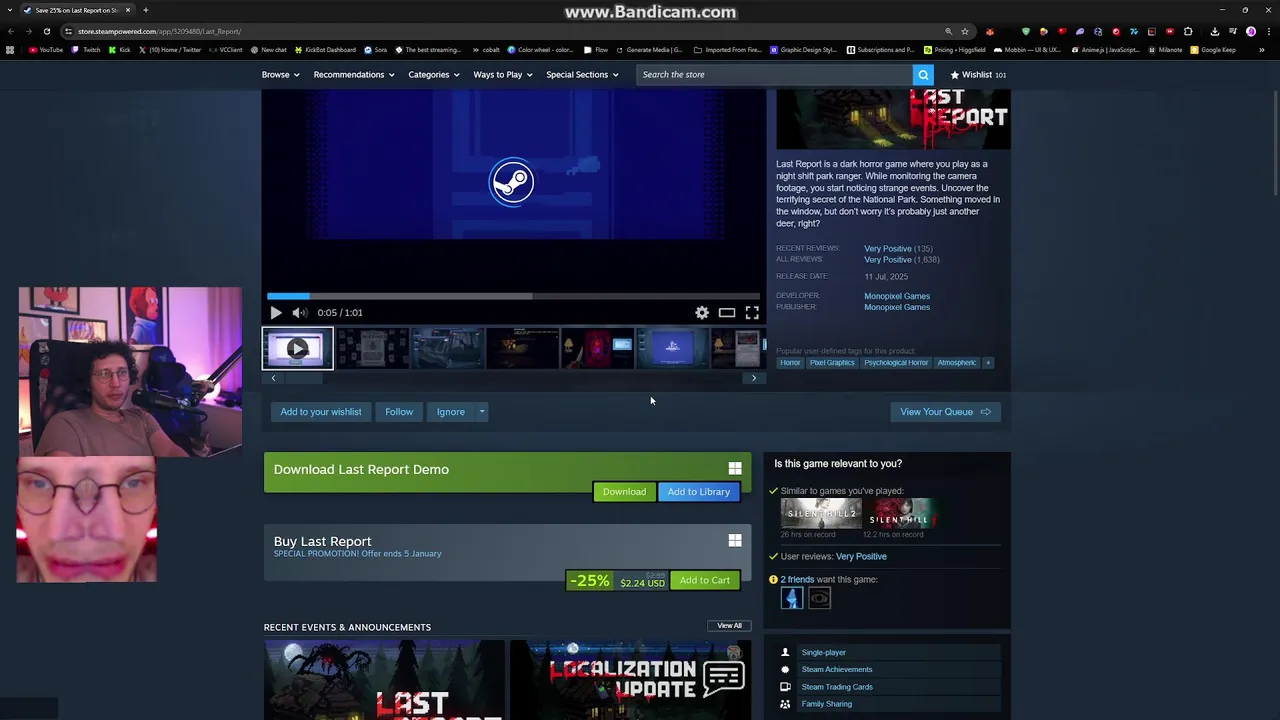Open the Last Report event card
This screenshot has width=1280, height=720.
(x=384, y=680)
